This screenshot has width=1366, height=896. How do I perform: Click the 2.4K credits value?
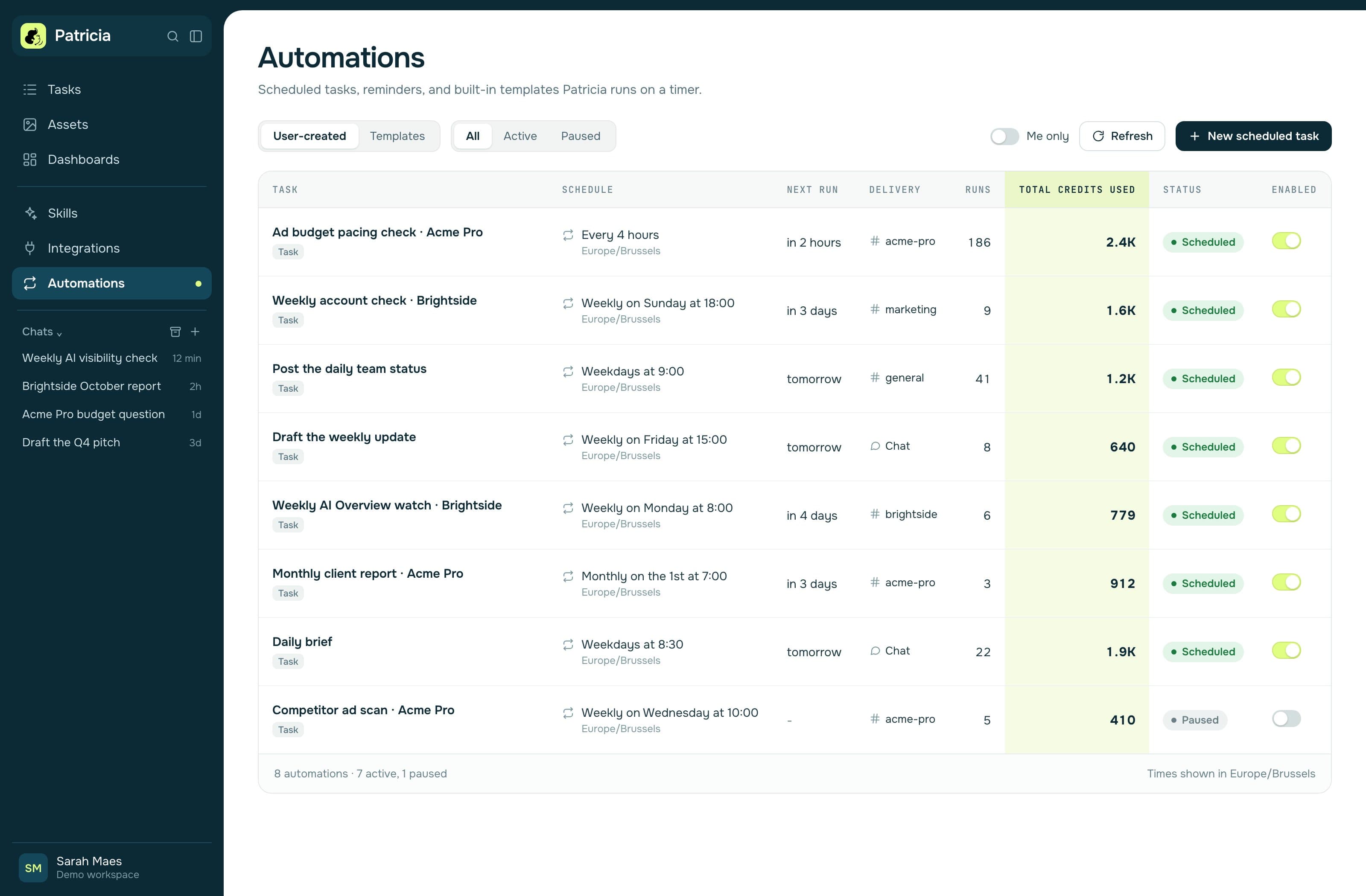click(x=1121, y=242)
